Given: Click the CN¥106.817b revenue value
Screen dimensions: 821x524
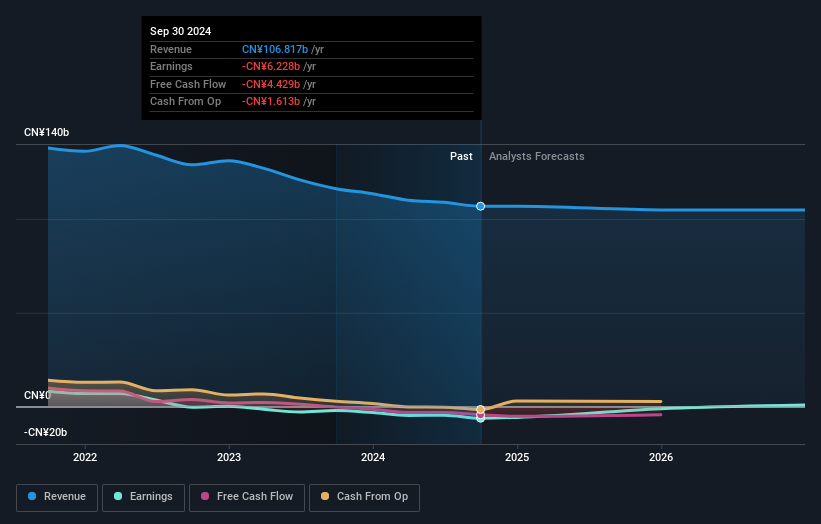Looking at the screenshot, I should coord(275,49).
